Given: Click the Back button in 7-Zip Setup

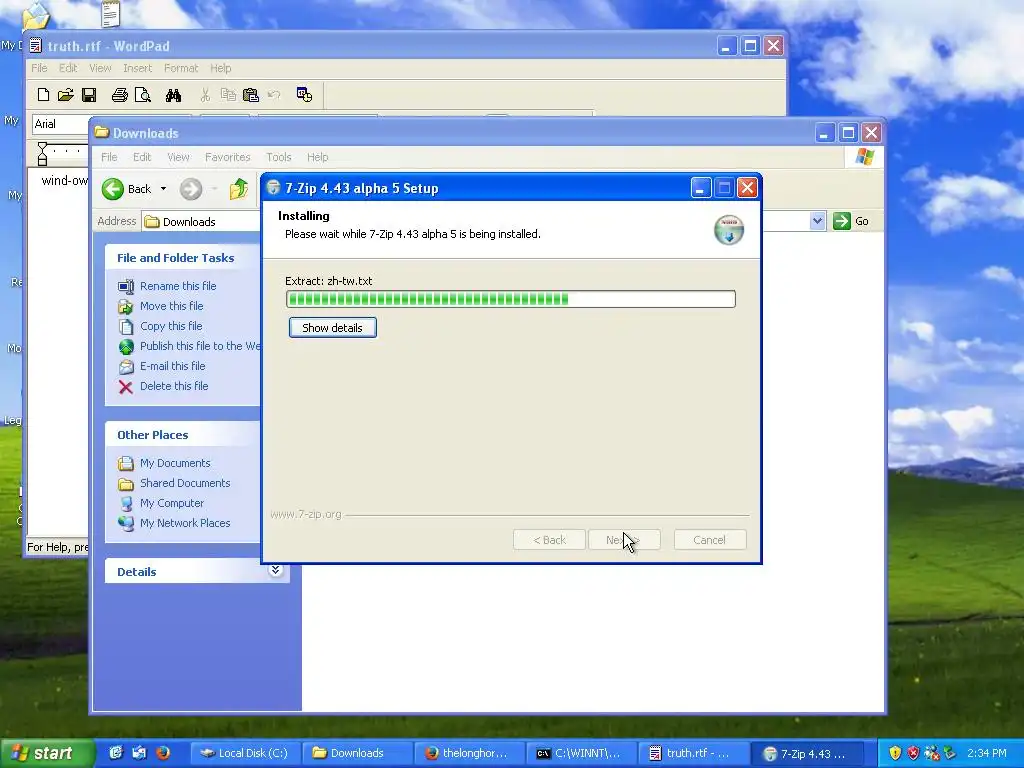Looking at the screenshot, I should [549, 540].
